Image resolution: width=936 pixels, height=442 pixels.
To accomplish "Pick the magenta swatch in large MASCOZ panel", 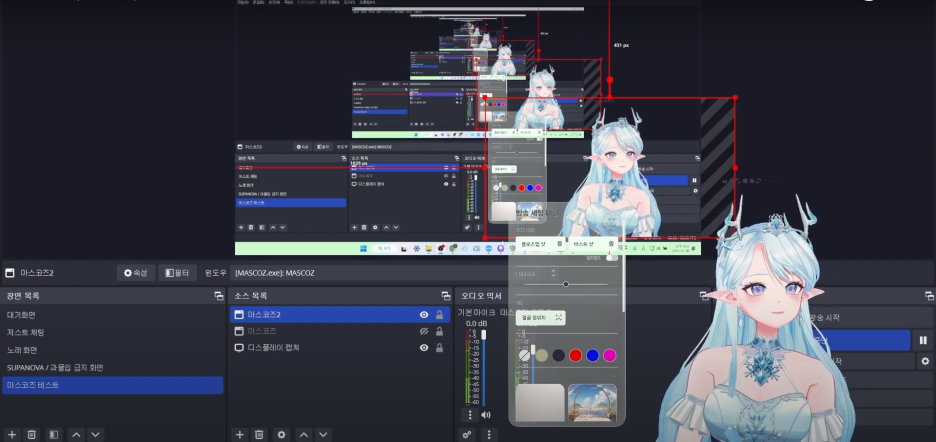I will pyautogui.click(x=609, y=355).
